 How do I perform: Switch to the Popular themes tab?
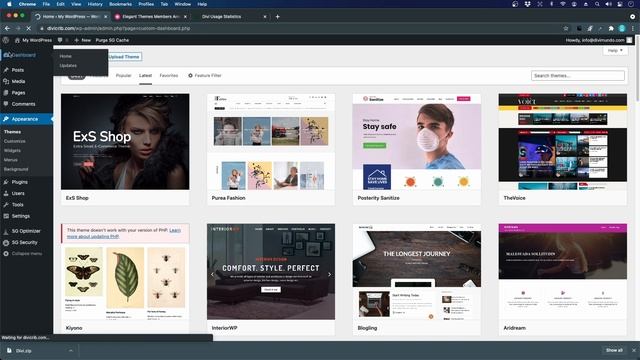(123, 76)
